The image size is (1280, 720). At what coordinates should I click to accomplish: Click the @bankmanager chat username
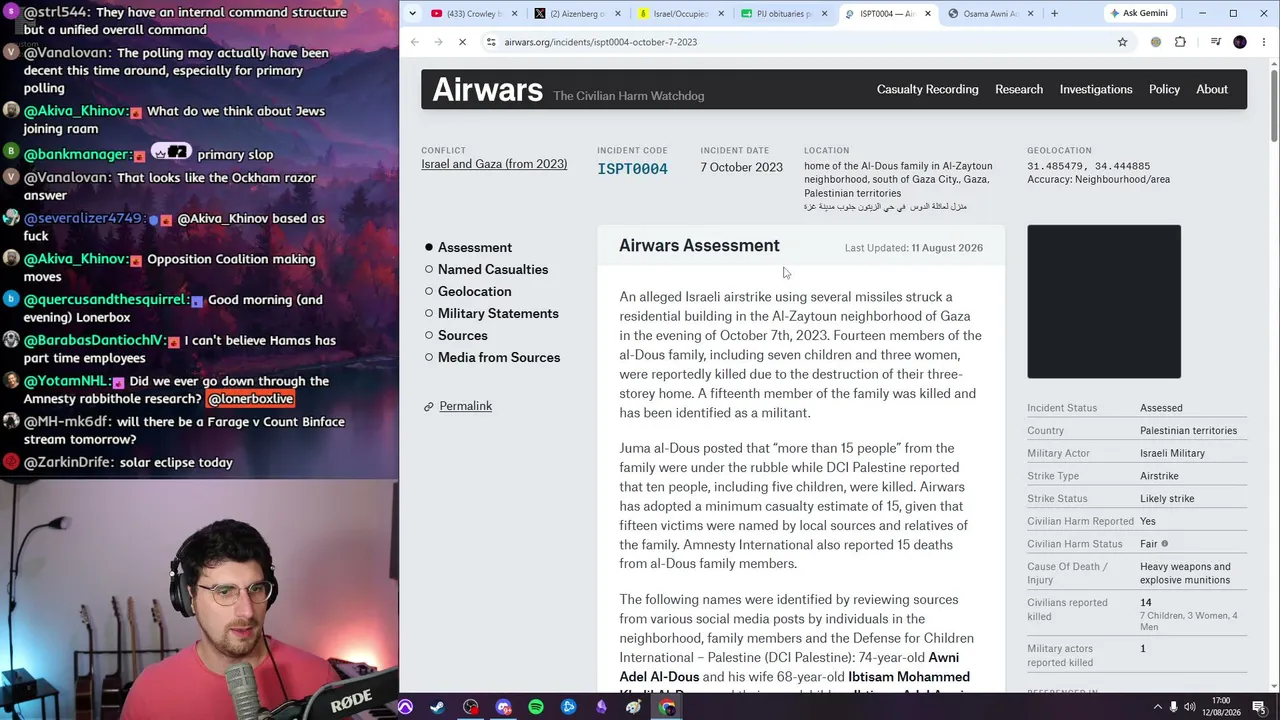pos(77,154)
